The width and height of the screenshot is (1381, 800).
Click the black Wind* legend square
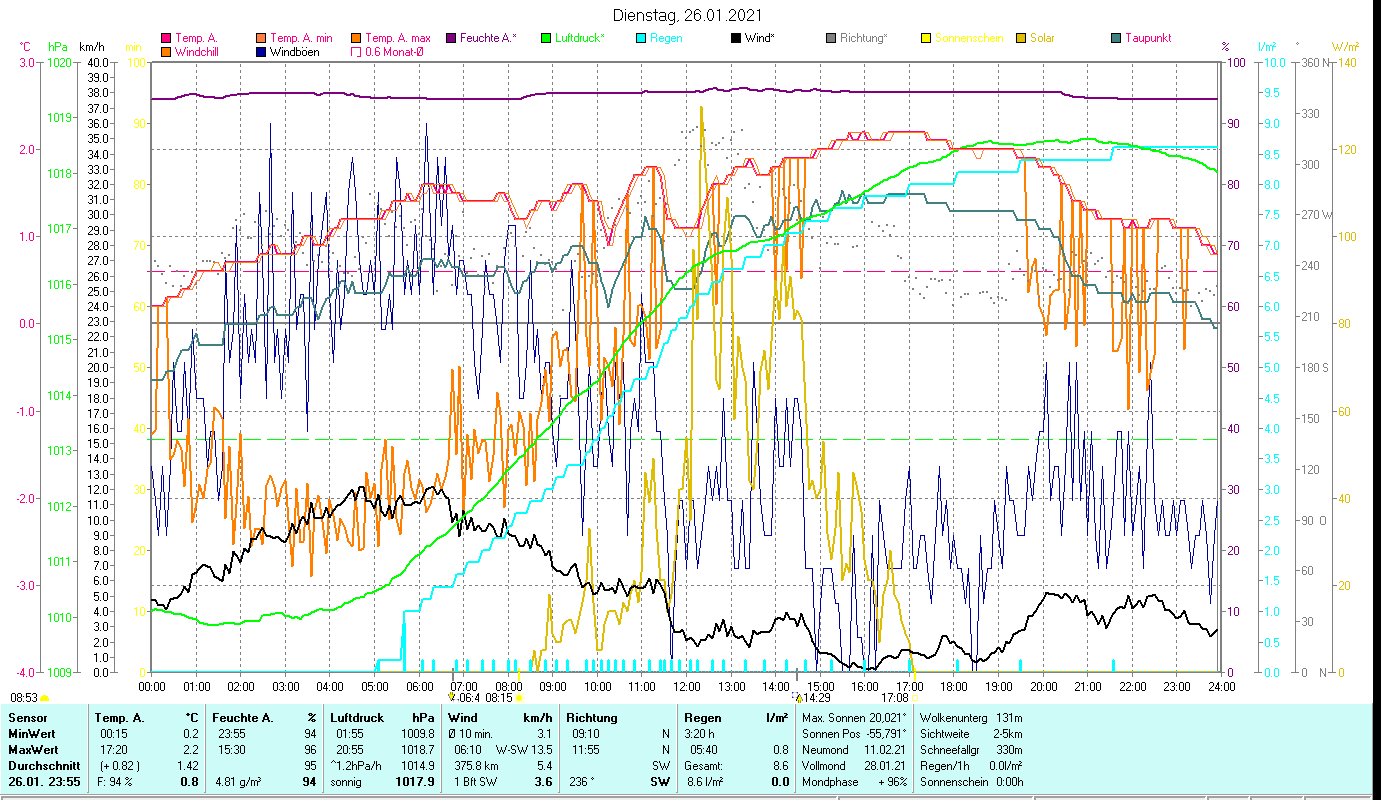point(736,38)
